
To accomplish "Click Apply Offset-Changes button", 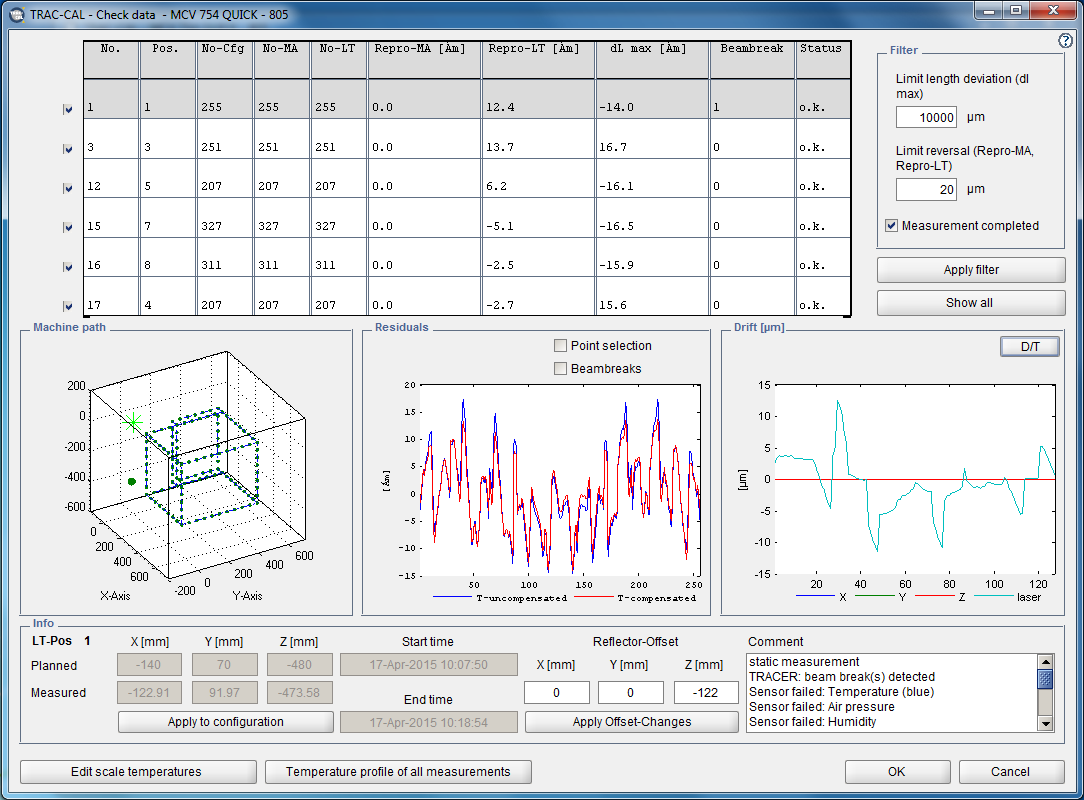I will (632, 722).
